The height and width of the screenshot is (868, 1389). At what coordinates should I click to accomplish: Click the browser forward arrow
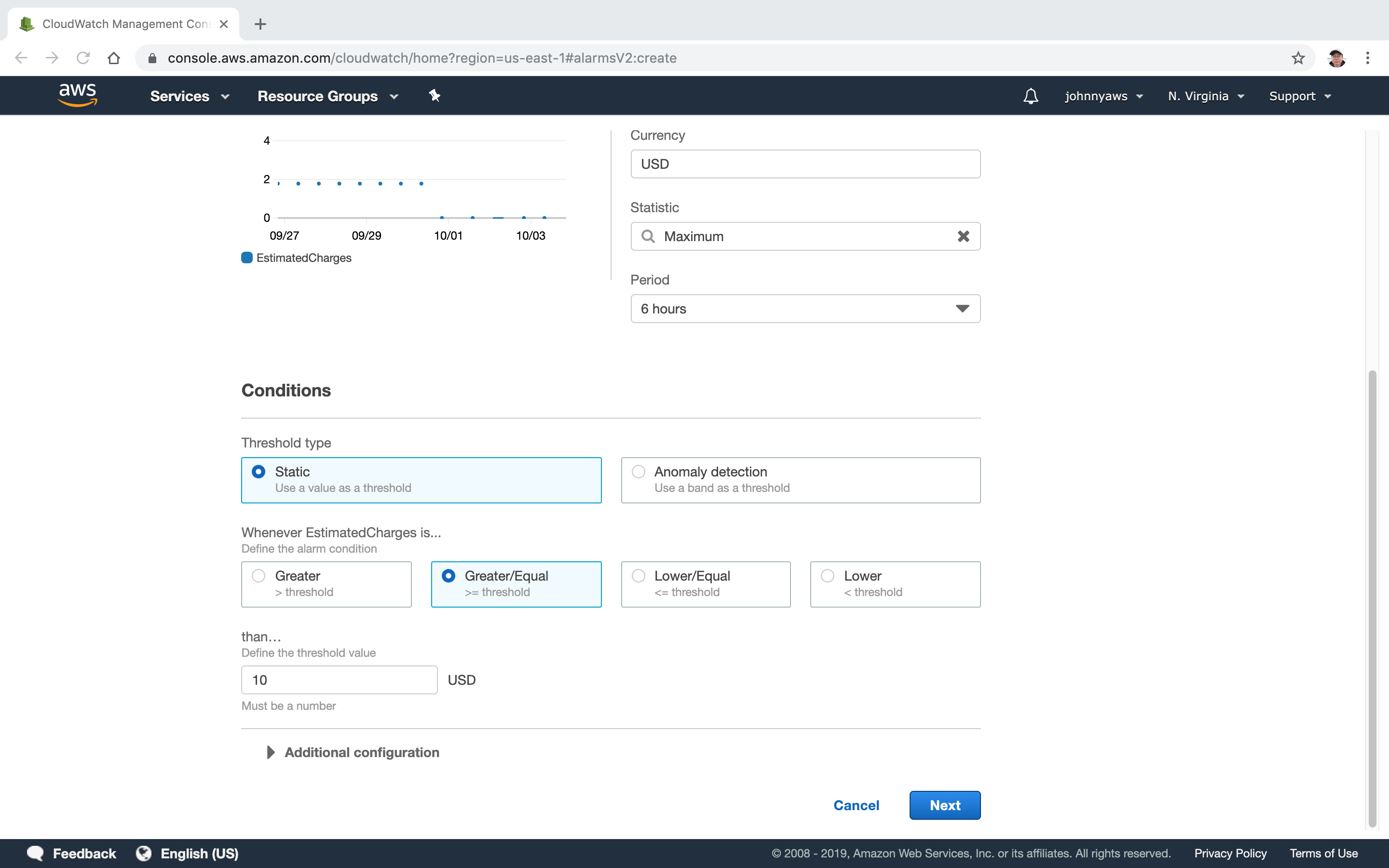tap(52, 58)
